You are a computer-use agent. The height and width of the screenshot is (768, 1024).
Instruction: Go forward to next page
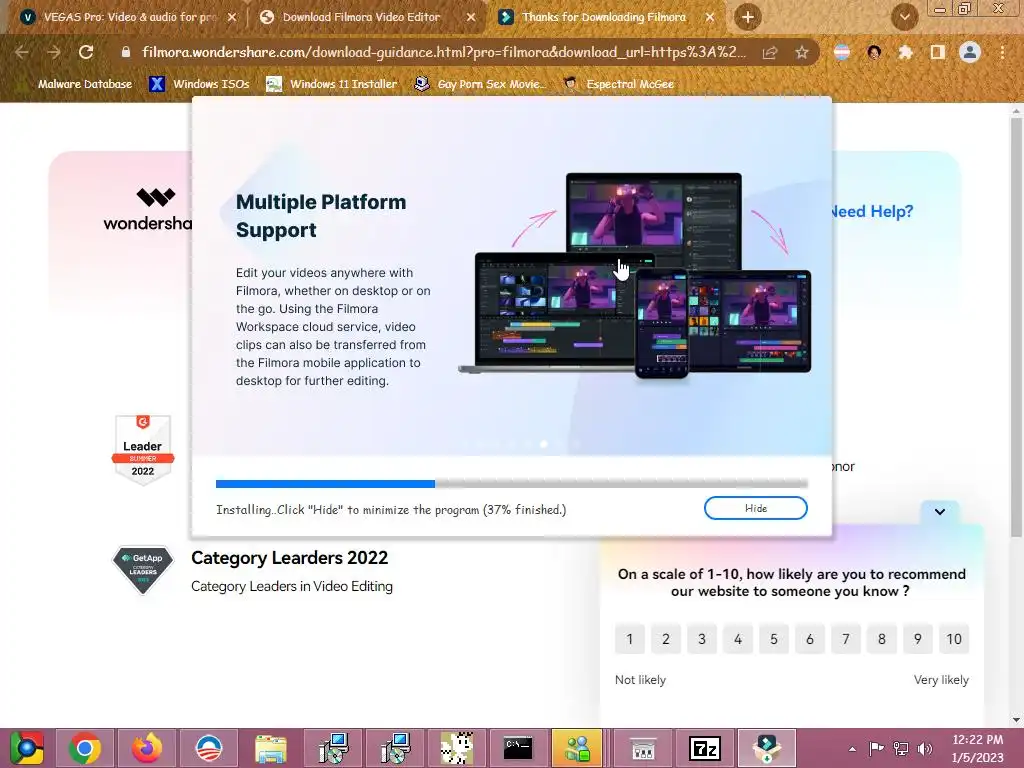point(54,52)
